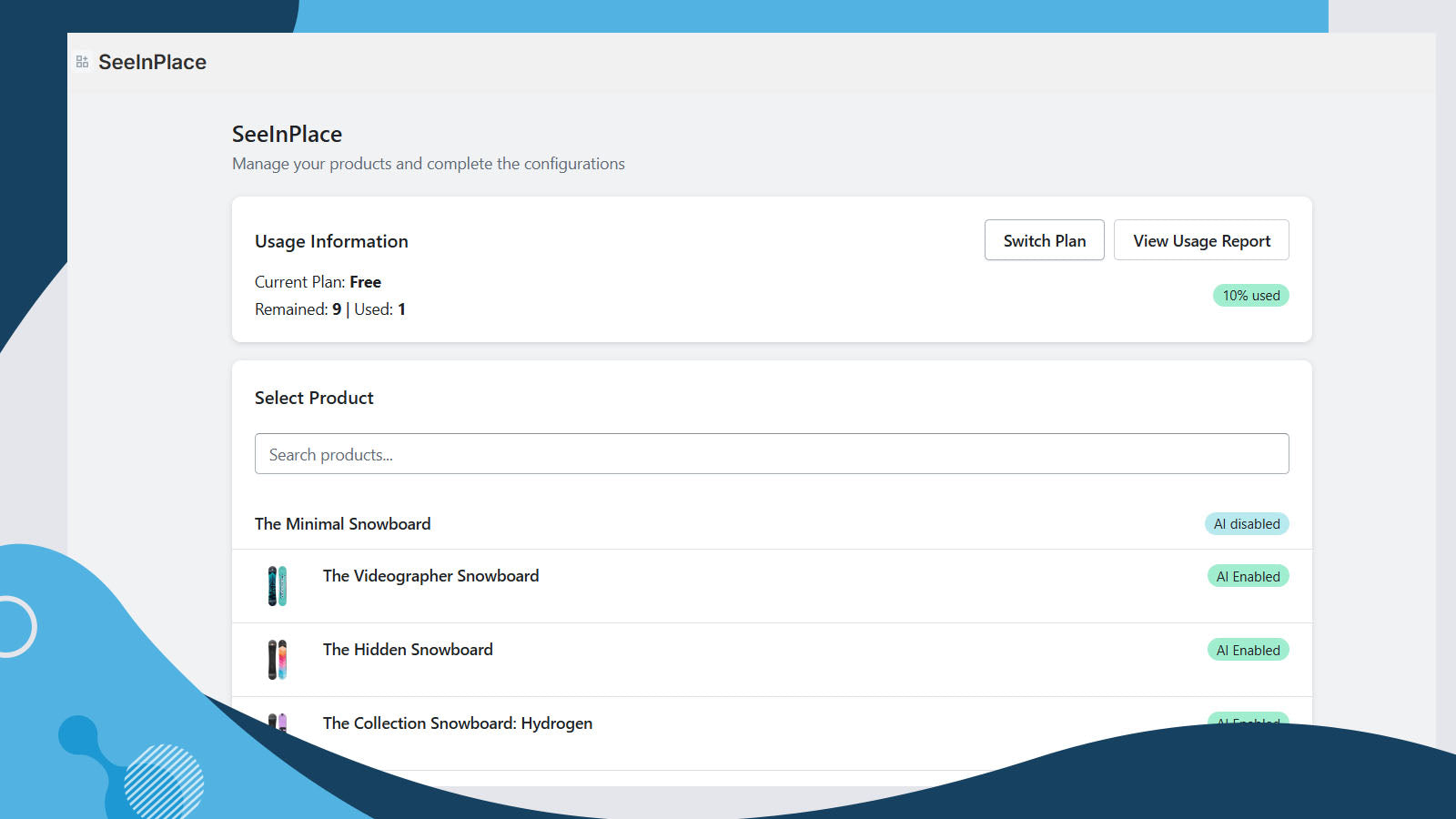This screenshot has height=819, width=1456.
Task: Click the Usage Information heading
Action: [331, 241]
